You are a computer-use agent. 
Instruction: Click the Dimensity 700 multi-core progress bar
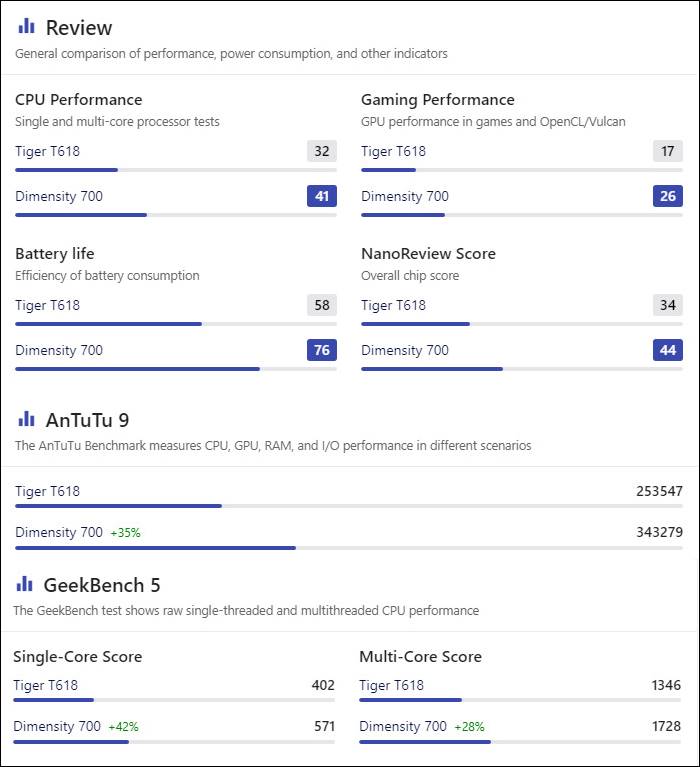point(520,742)
